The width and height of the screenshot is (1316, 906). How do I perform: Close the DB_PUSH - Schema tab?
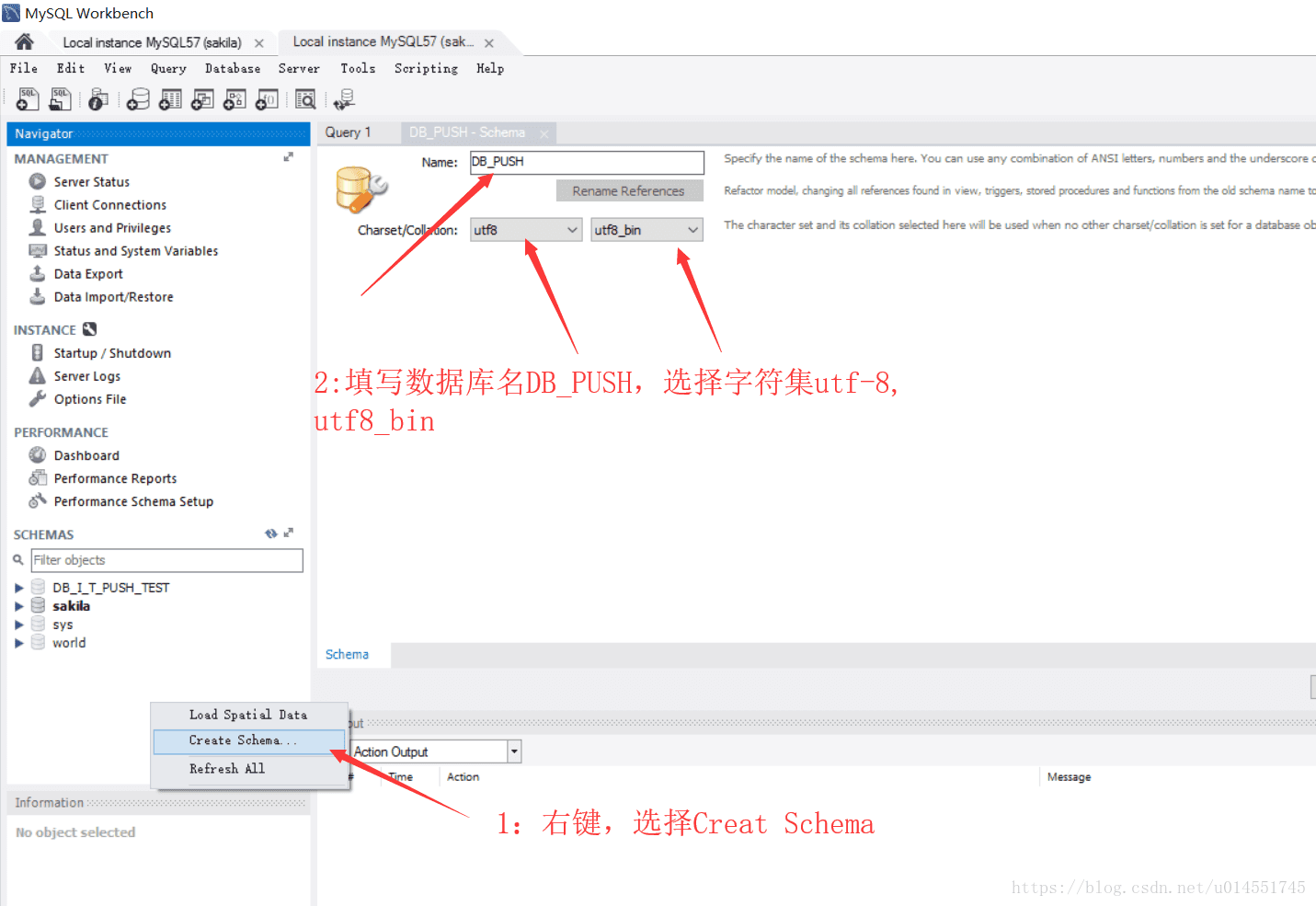(x=544, y=134)
